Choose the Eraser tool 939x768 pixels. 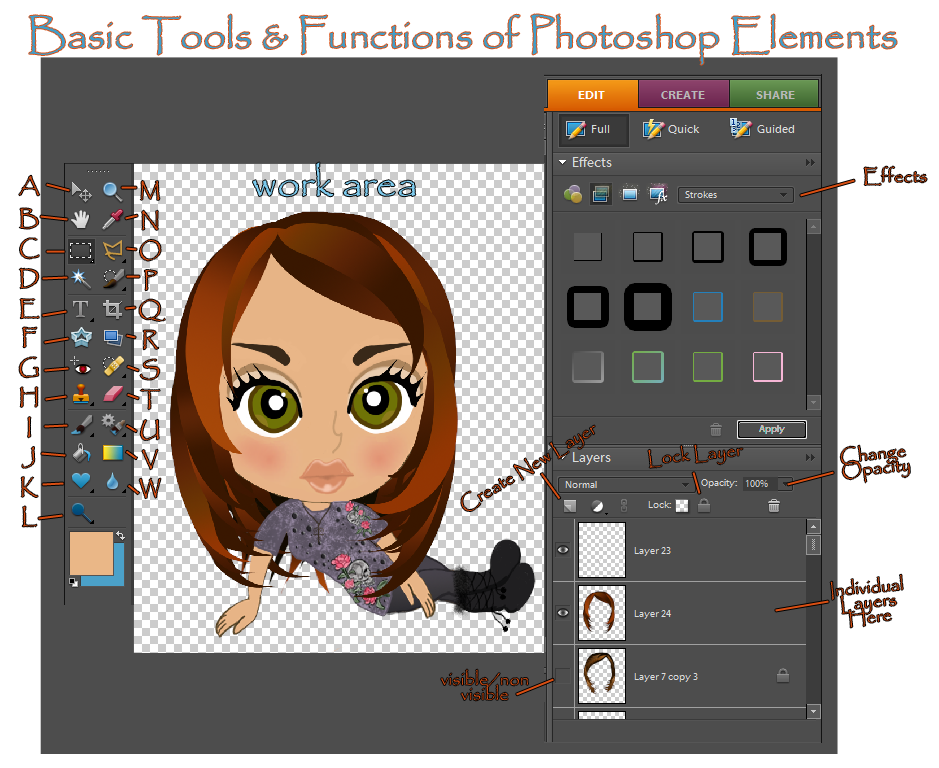(113, 394)
